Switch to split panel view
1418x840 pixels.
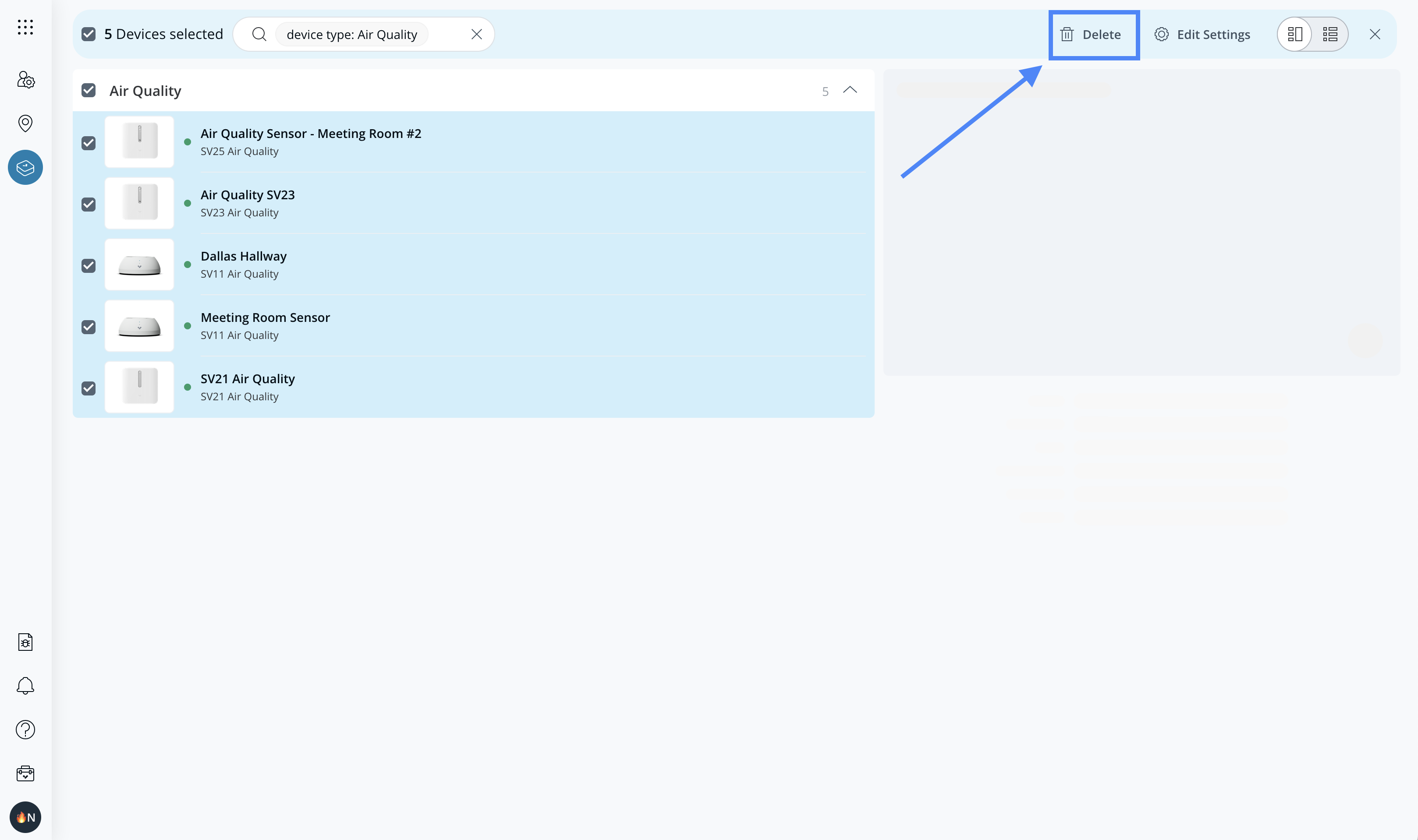tap(1294, 35)
